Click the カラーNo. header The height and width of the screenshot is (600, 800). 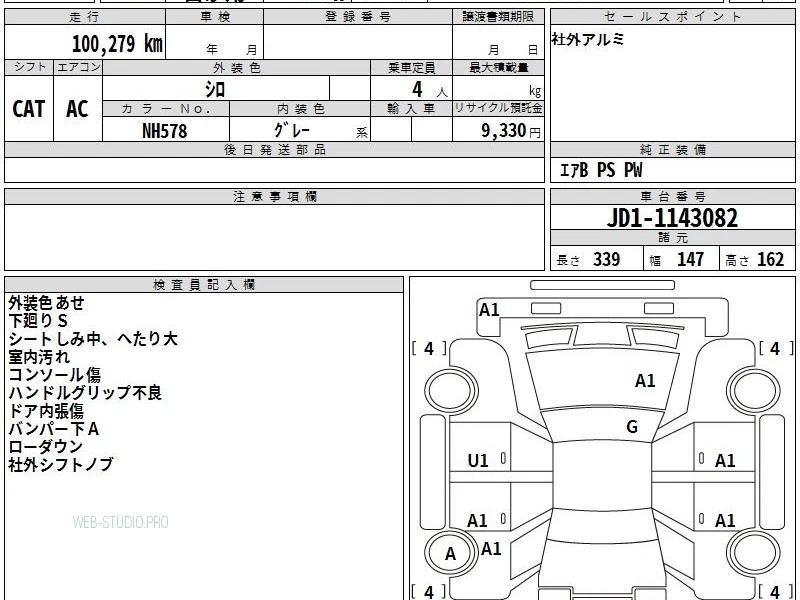tap(166, 109)
